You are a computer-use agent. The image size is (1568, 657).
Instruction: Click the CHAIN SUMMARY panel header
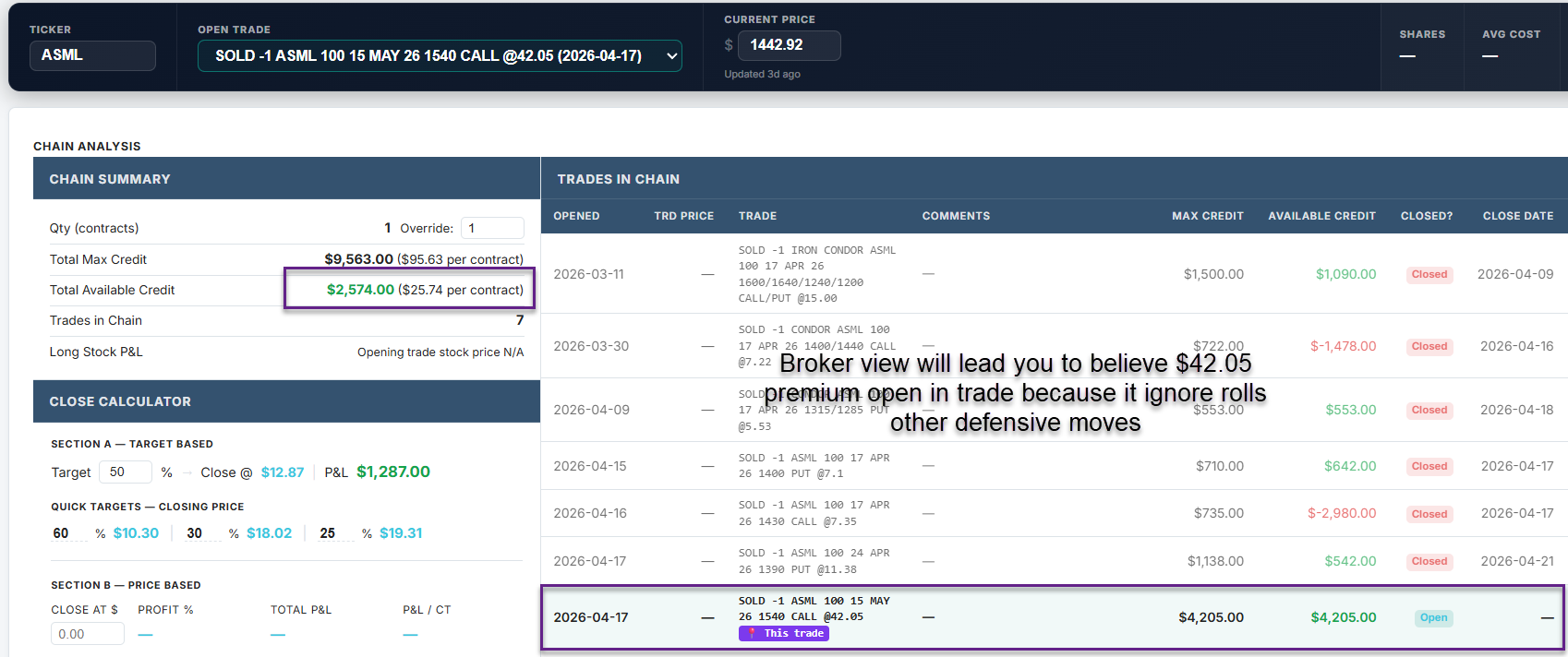tap(286, 178)
